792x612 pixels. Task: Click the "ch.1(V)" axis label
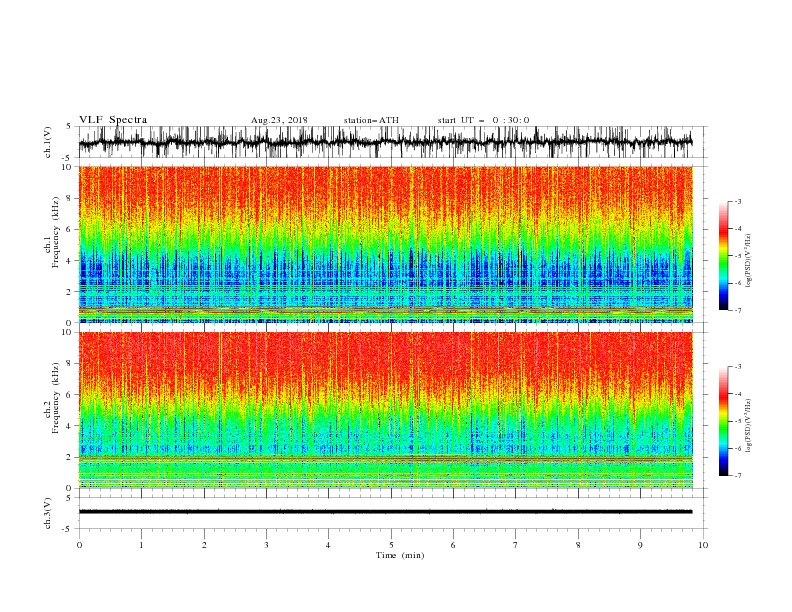48,142
